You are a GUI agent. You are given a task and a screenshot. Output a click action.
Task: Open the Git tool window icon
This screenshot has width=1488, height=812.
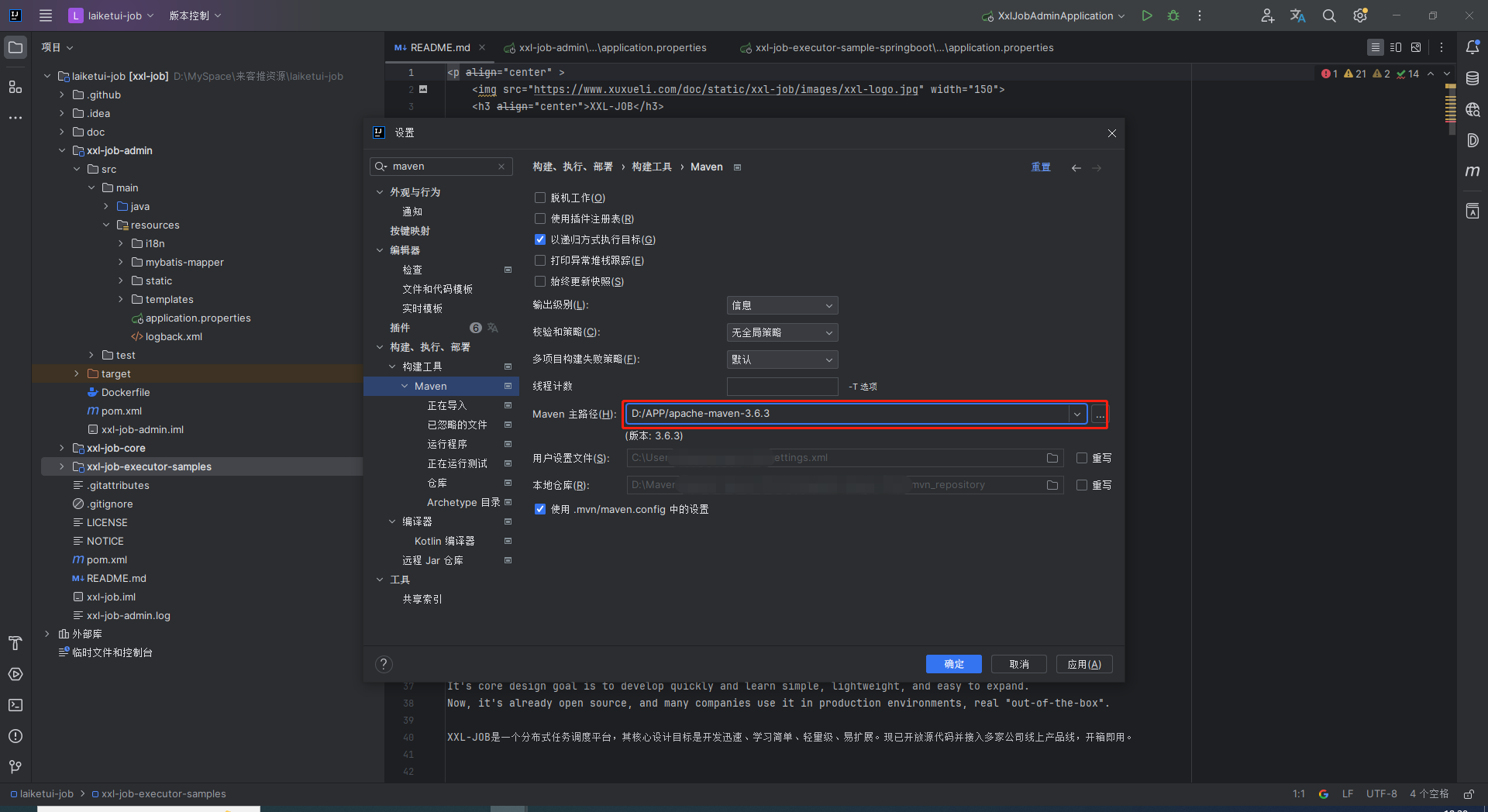click(x=15, y=767)
